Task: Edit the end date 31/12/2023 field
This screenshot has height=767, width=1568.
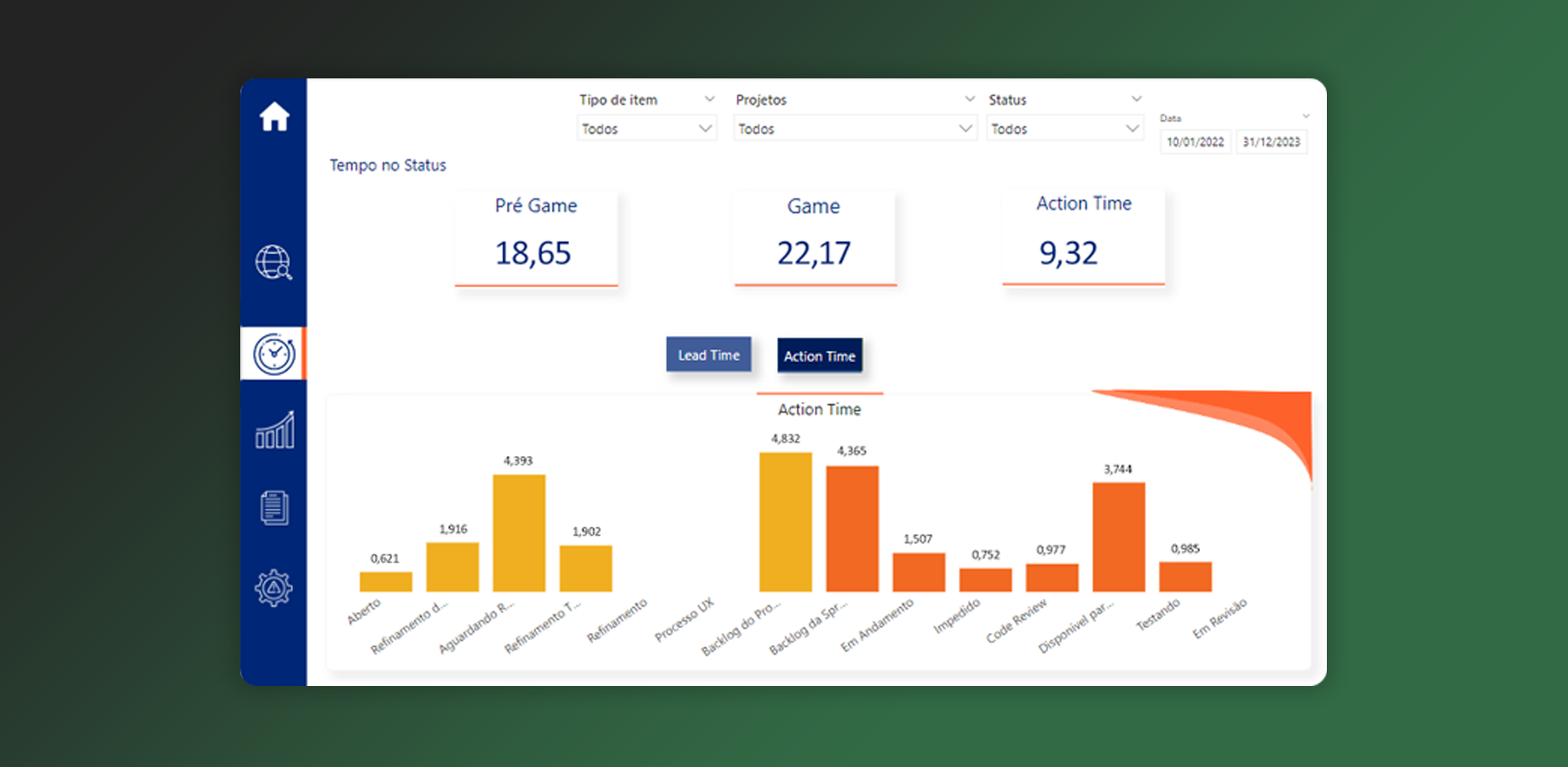Action: click(1271, 142)
